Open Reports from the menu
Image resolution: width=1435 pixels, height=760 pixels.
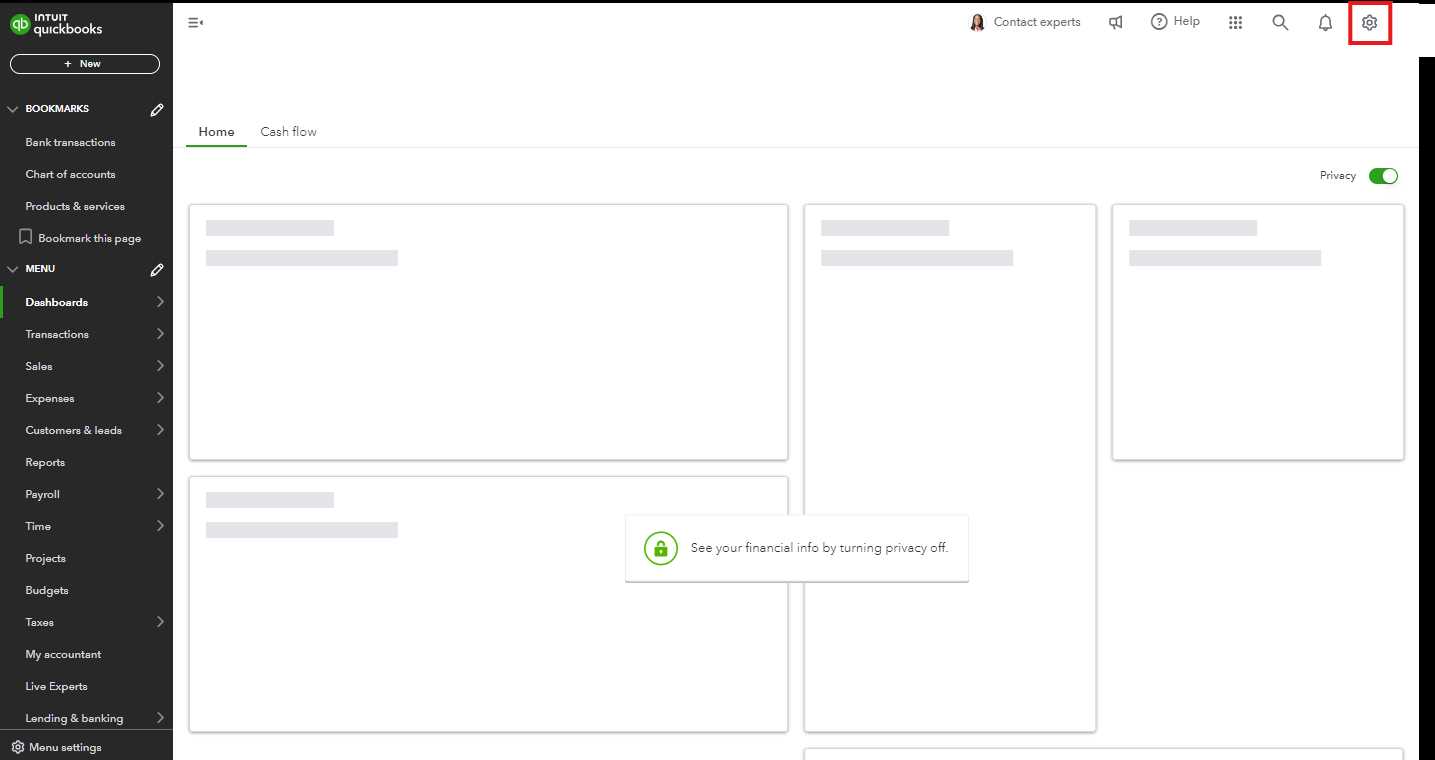(x=45, y=462)
